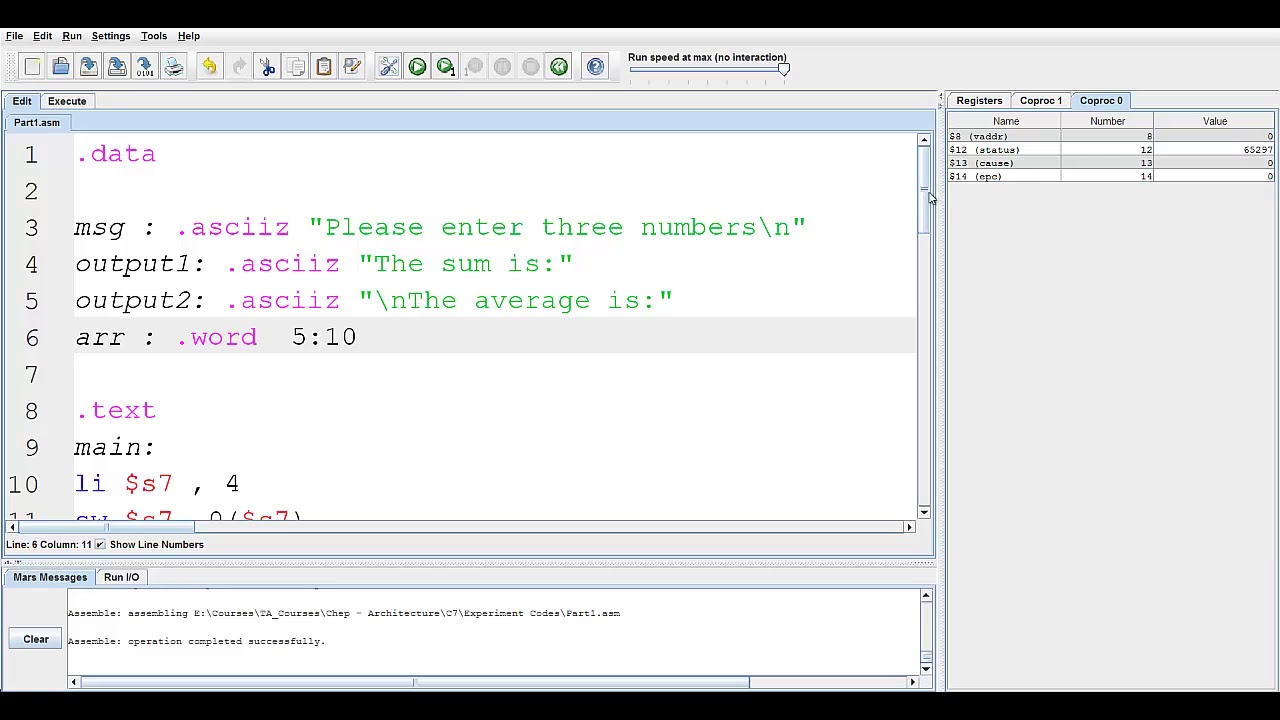This screenshot has height=720, width=1280.
Task: Click editor vertical scrollbar down arrow
Action: [x=923, y=512]
